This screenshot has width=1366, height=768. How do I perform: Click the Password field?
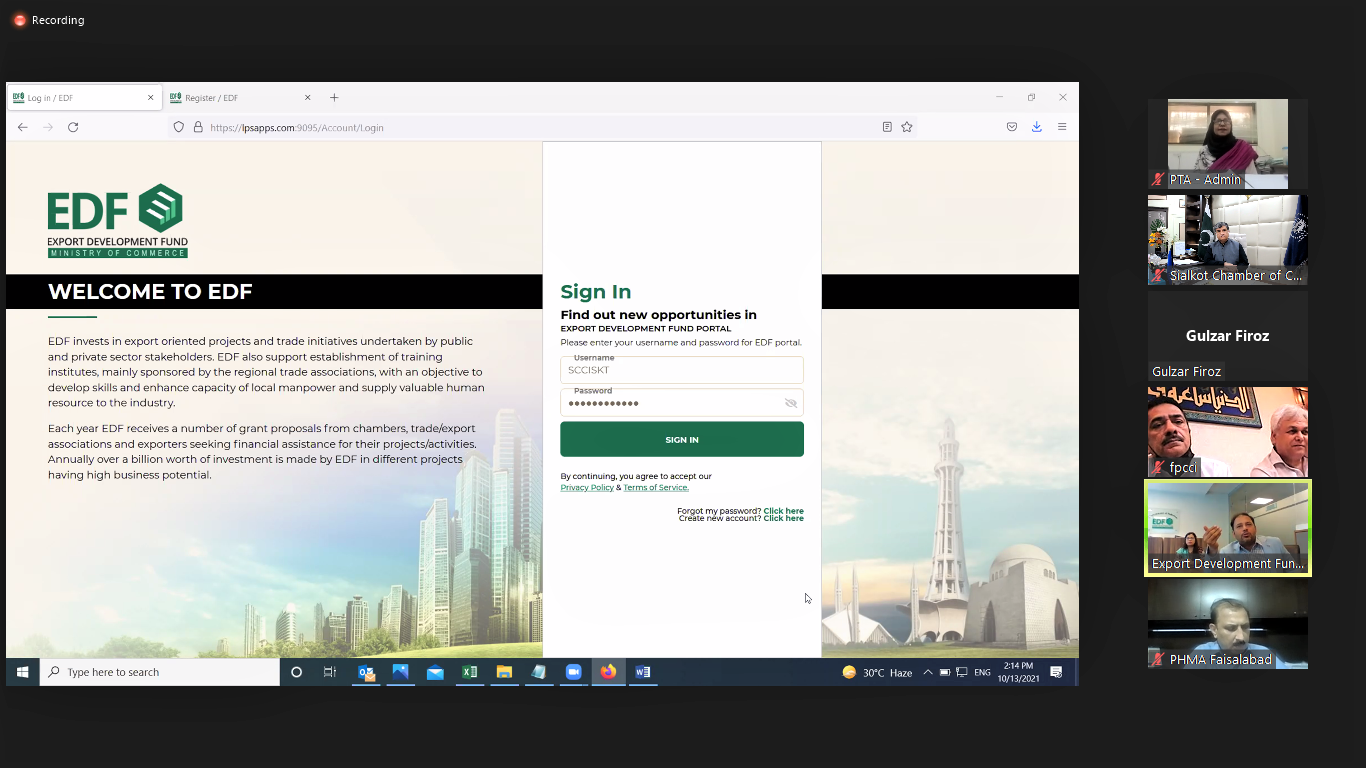click(x=682, y=403)
